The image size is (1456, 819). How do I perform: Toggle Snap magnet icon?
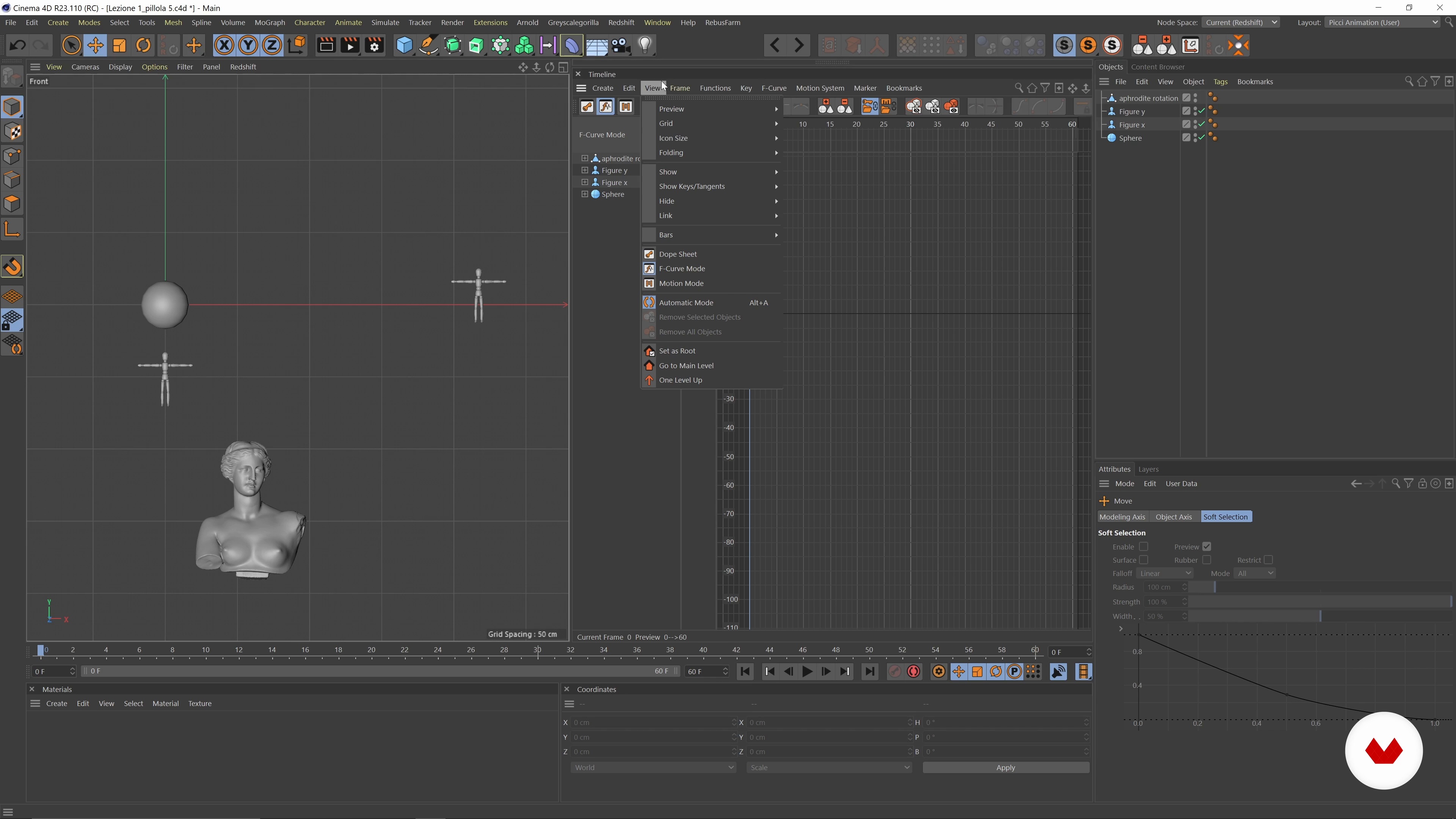click(x=12, y=267)
